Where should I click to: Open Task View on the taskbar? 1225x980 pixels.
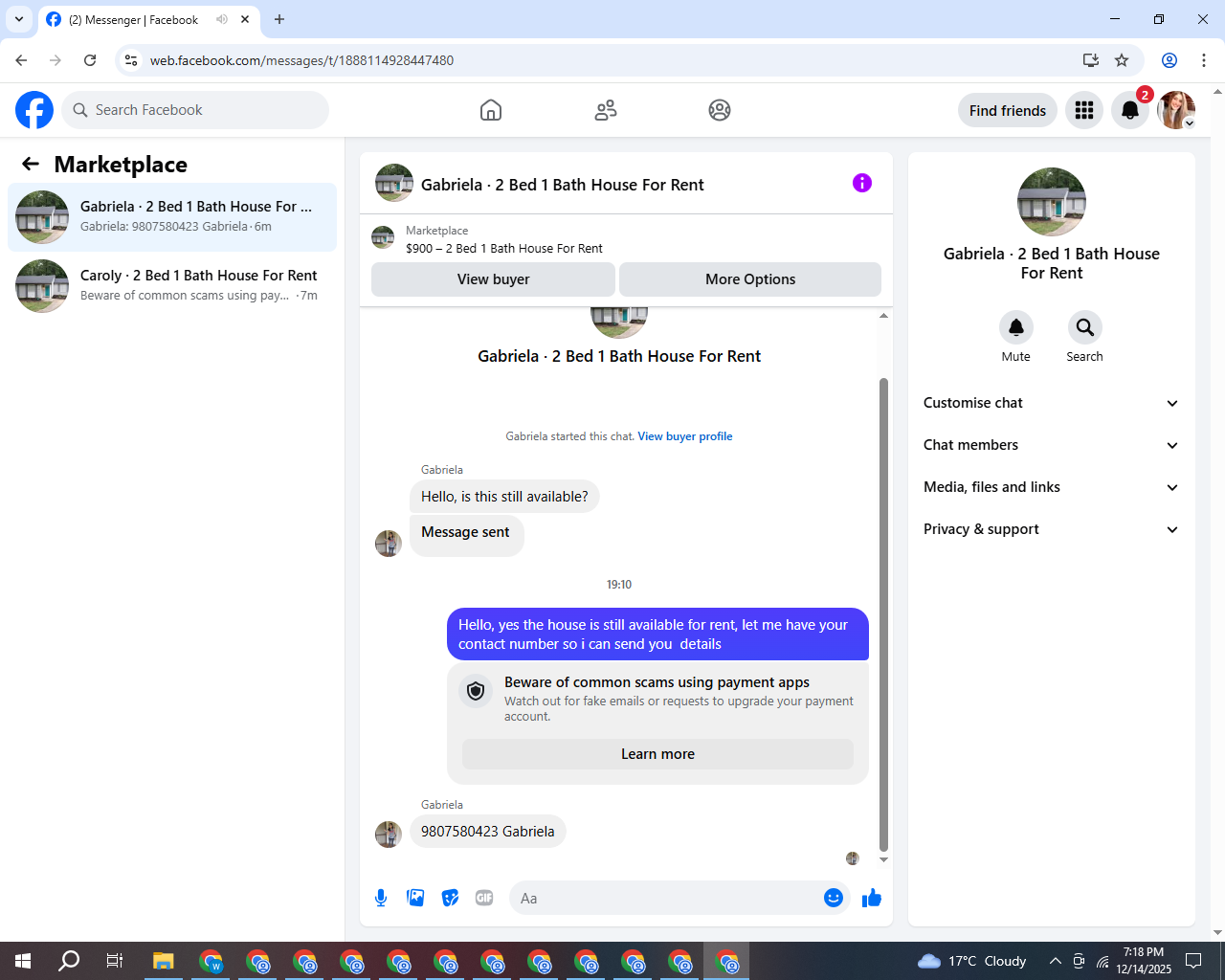point(115,961)
